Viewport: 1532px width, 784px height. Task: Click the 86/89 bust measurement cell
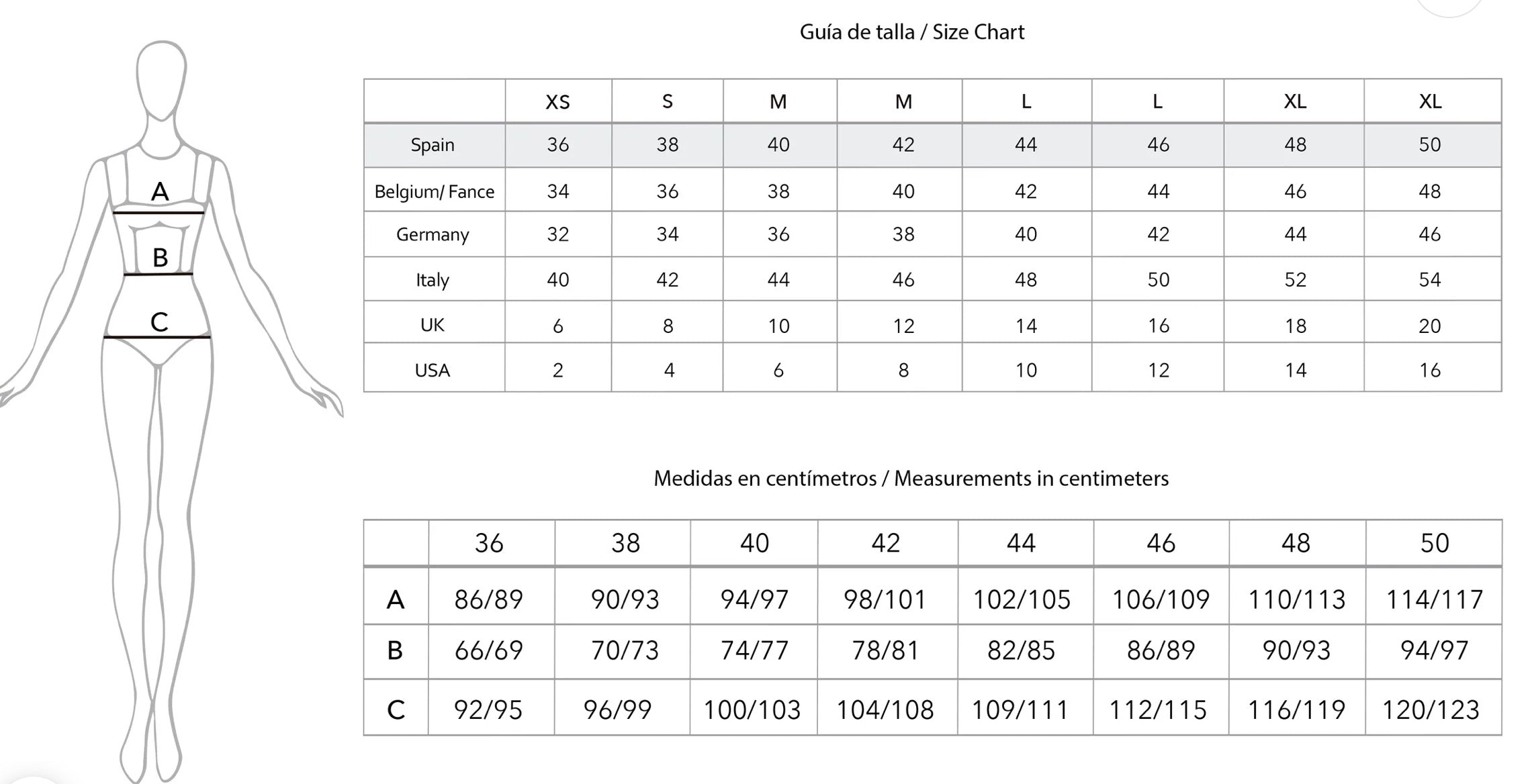coord(489,599)
